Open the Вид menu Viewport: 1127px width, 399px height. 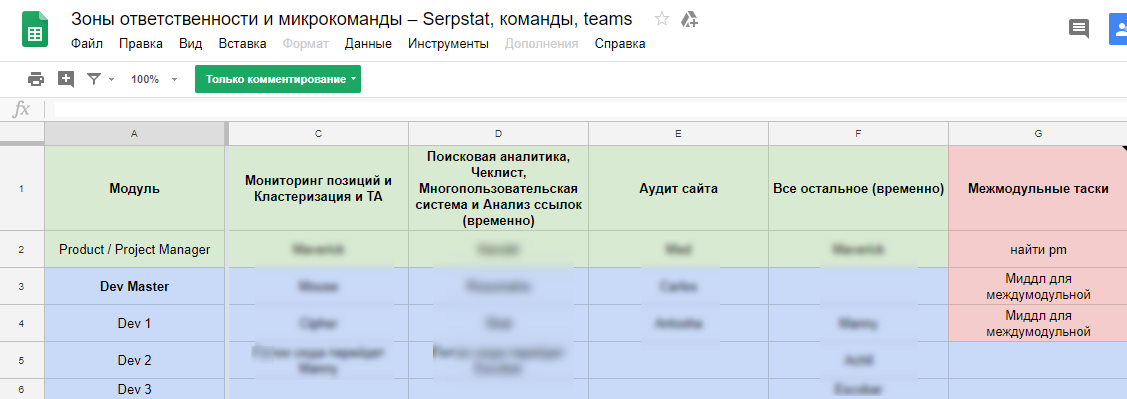[x=190, y=43]
